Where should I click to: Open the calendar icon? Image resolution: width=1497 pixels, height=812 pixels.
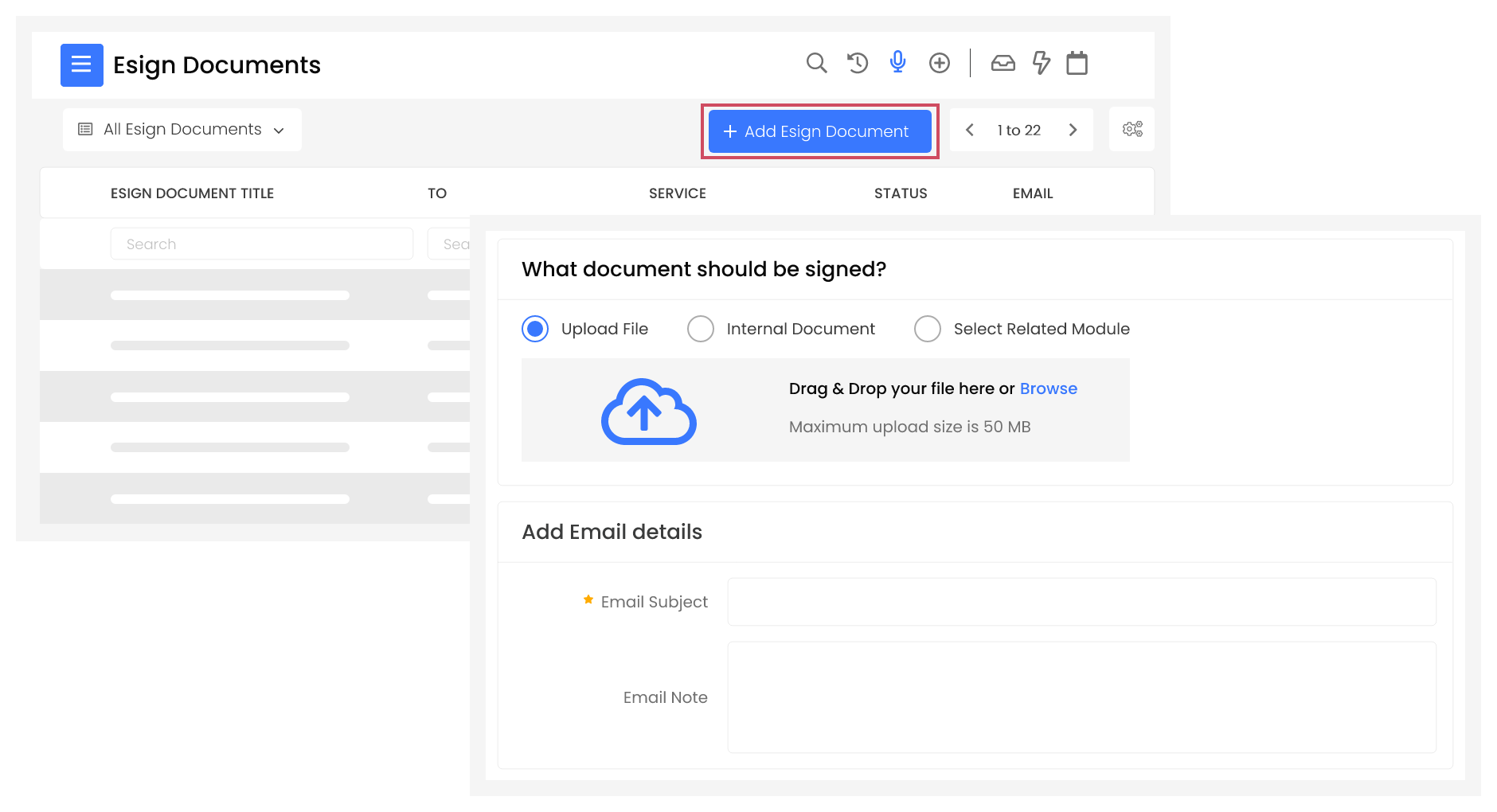coord(1077,63)
